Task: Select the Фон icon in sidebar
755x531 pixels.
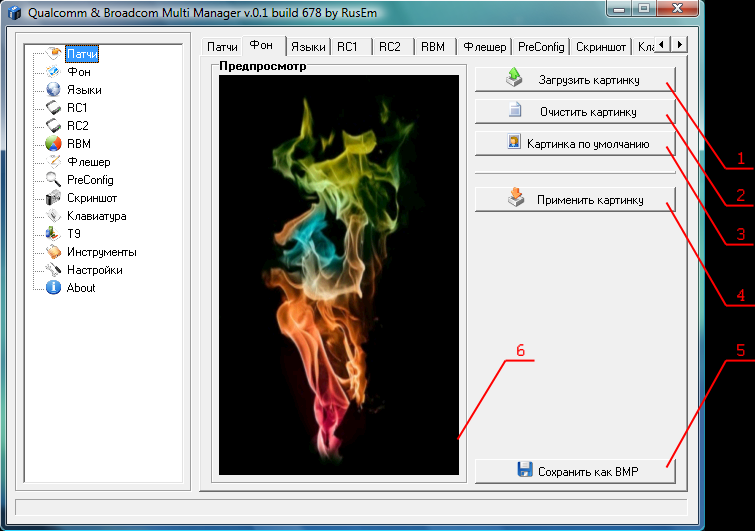Action: pos(54,72)
